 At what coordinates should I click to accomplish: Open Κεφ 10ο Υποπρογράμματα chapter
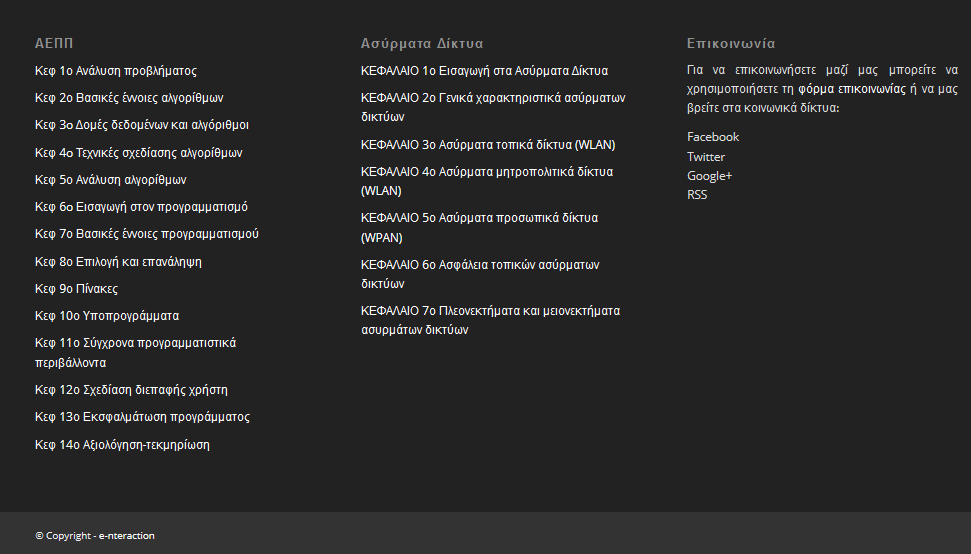click(107, 316)
